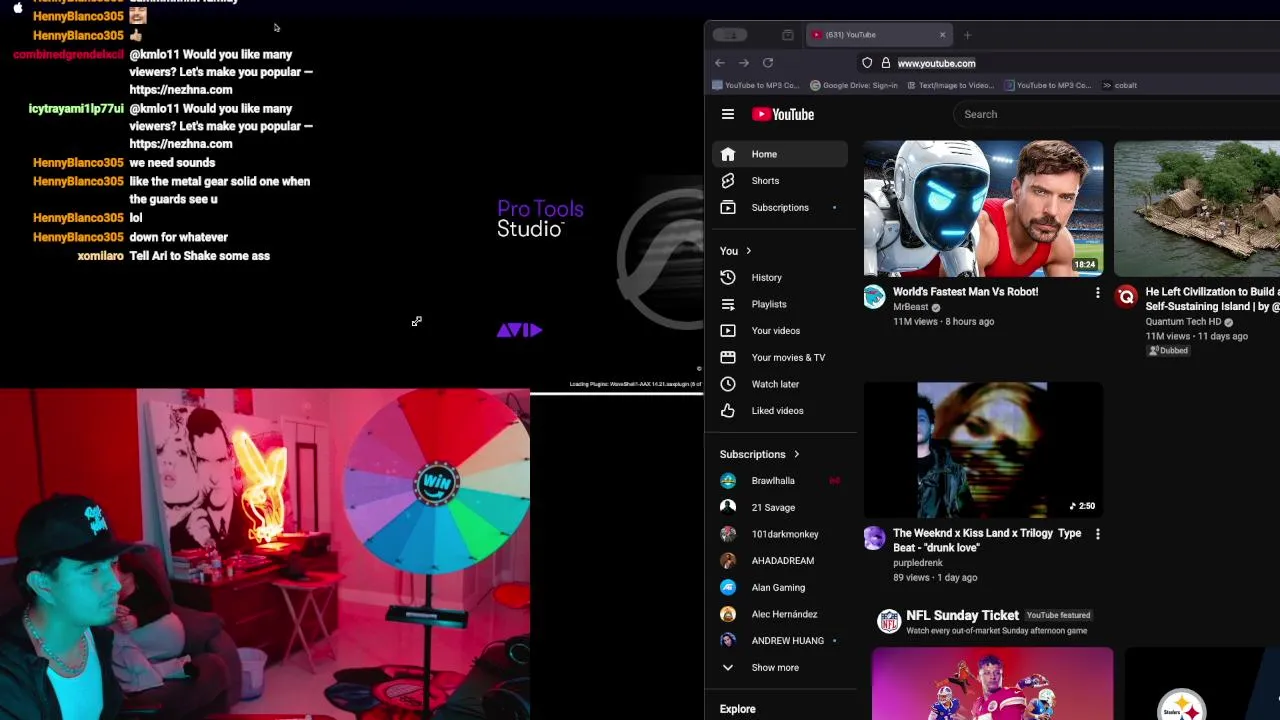Image resolution: width=1280 pixels, height=720 pixels.
Task: Click HennyBlanco305 'we need sounds' chat message
Action: pos(172,163)
